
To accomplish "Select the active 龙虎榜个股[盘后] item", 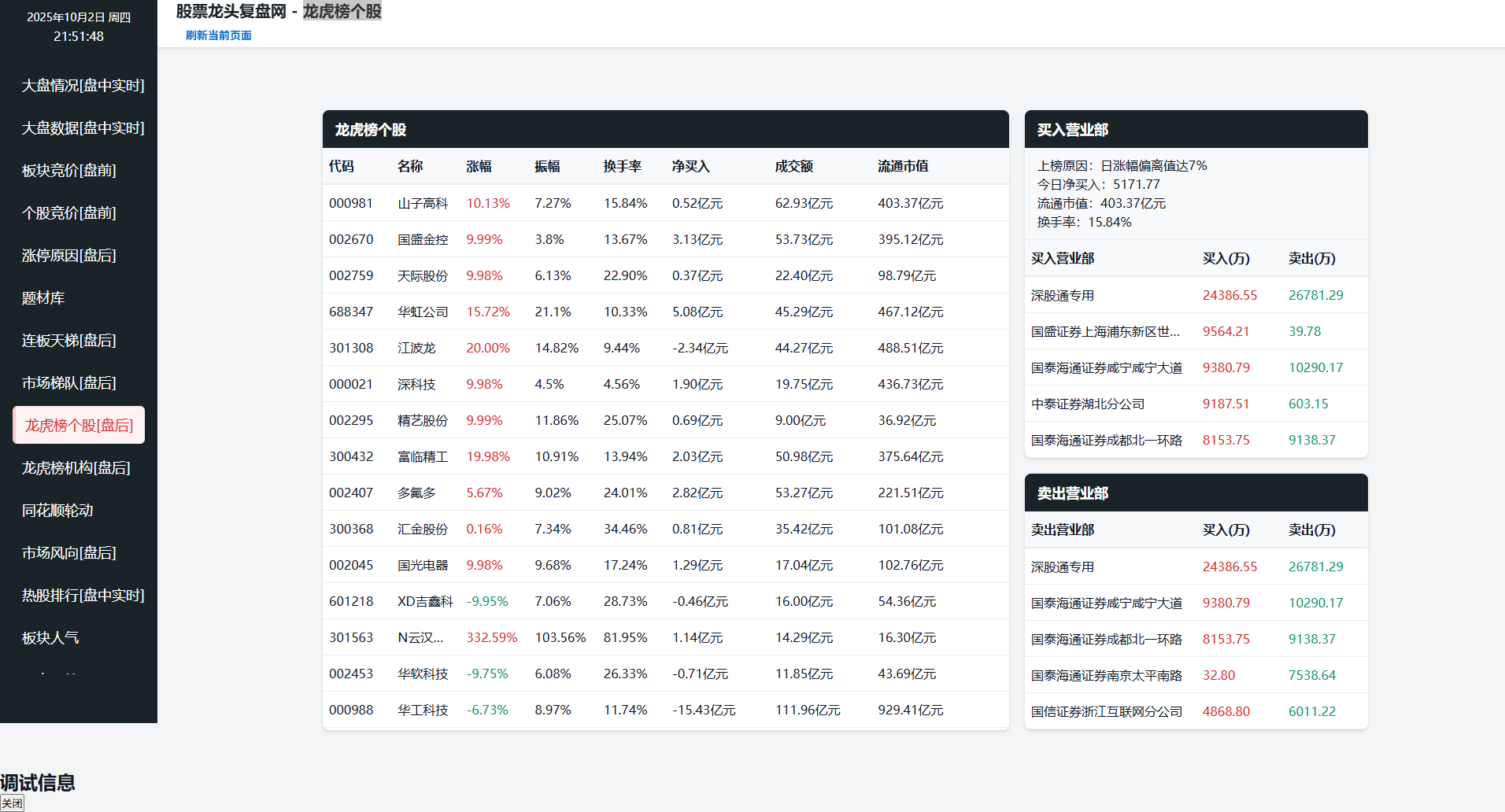I will [79, 426].
